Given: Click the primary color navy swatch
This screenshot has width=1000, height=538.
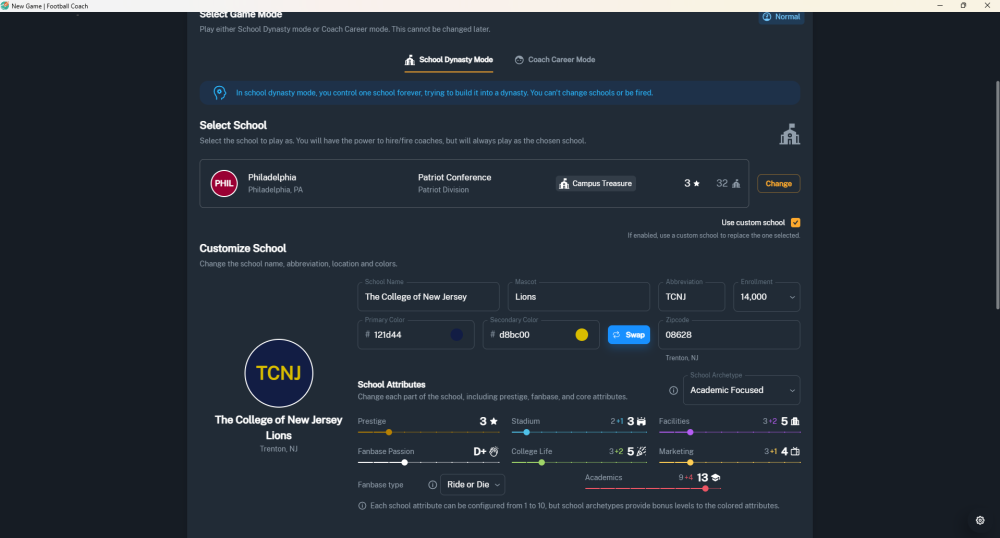Looking at the screenshot, I should pyautogui.click(x=457, y=335).
